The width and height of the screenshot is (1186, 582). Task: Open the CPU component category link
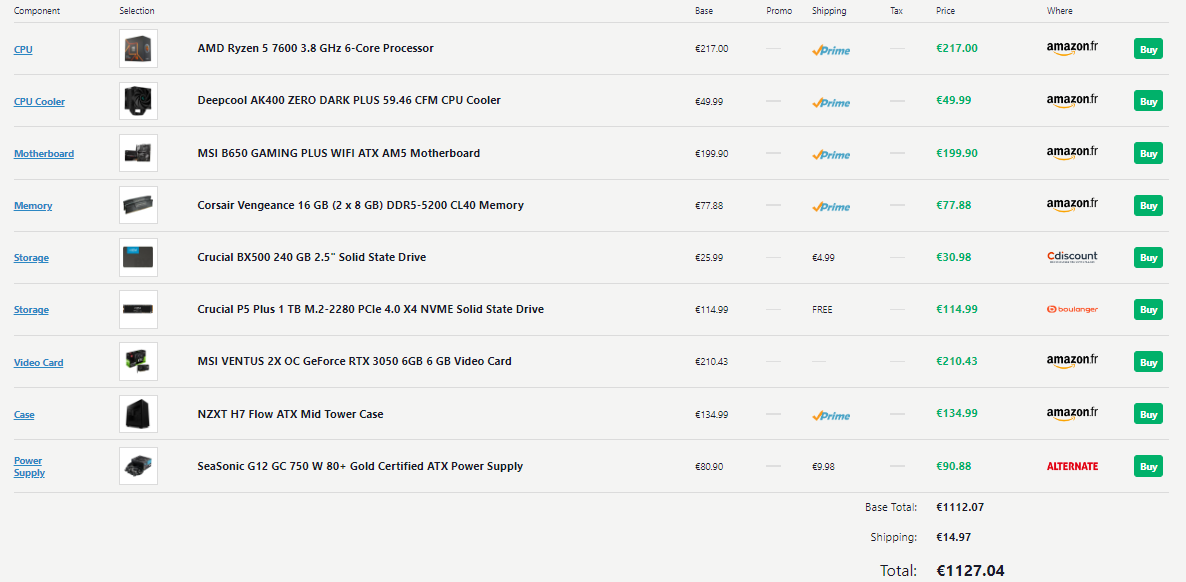[23, 50]
